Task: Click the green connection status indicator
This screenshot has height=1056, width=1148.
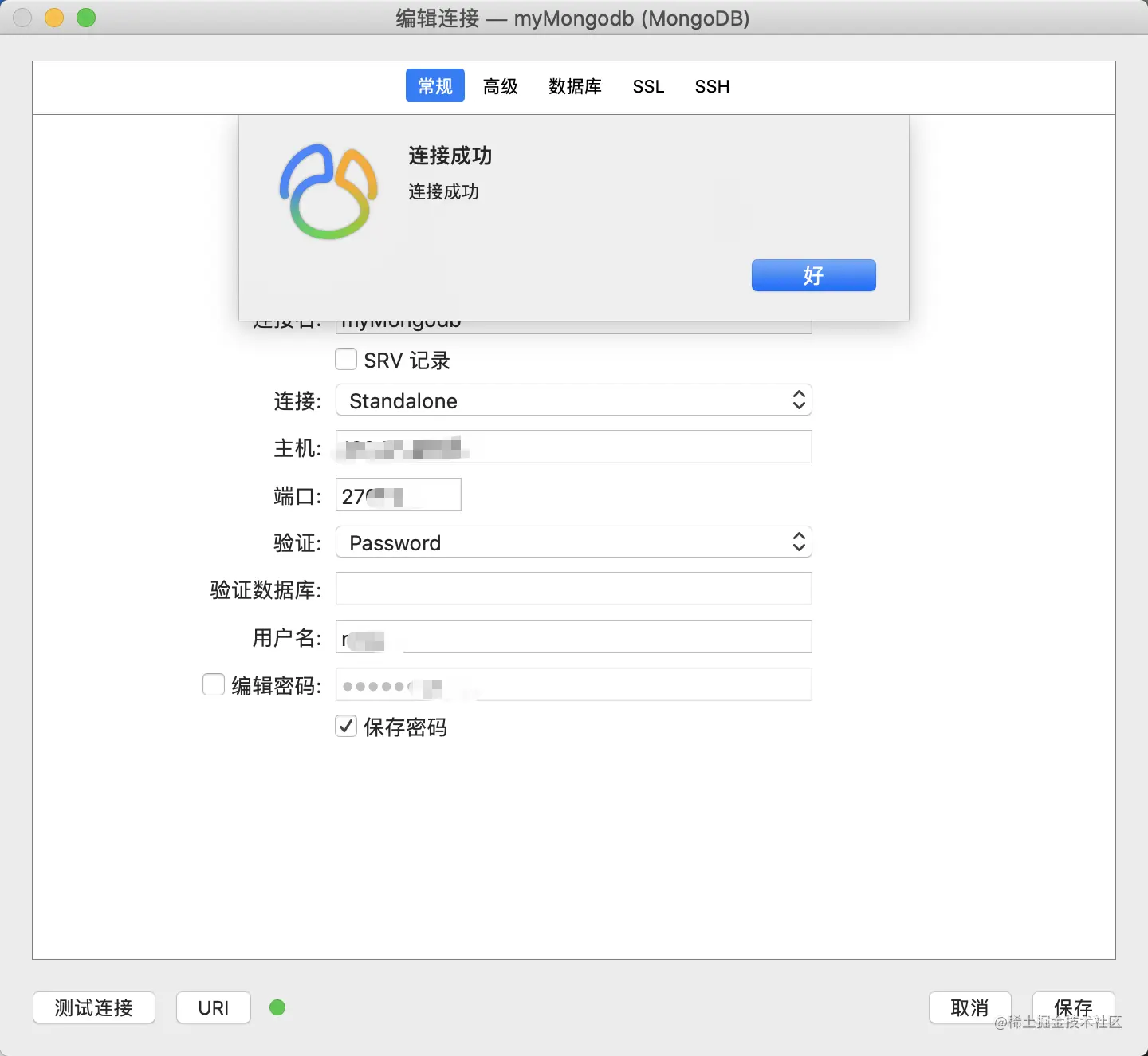Action: click(x=277, y=1007)
